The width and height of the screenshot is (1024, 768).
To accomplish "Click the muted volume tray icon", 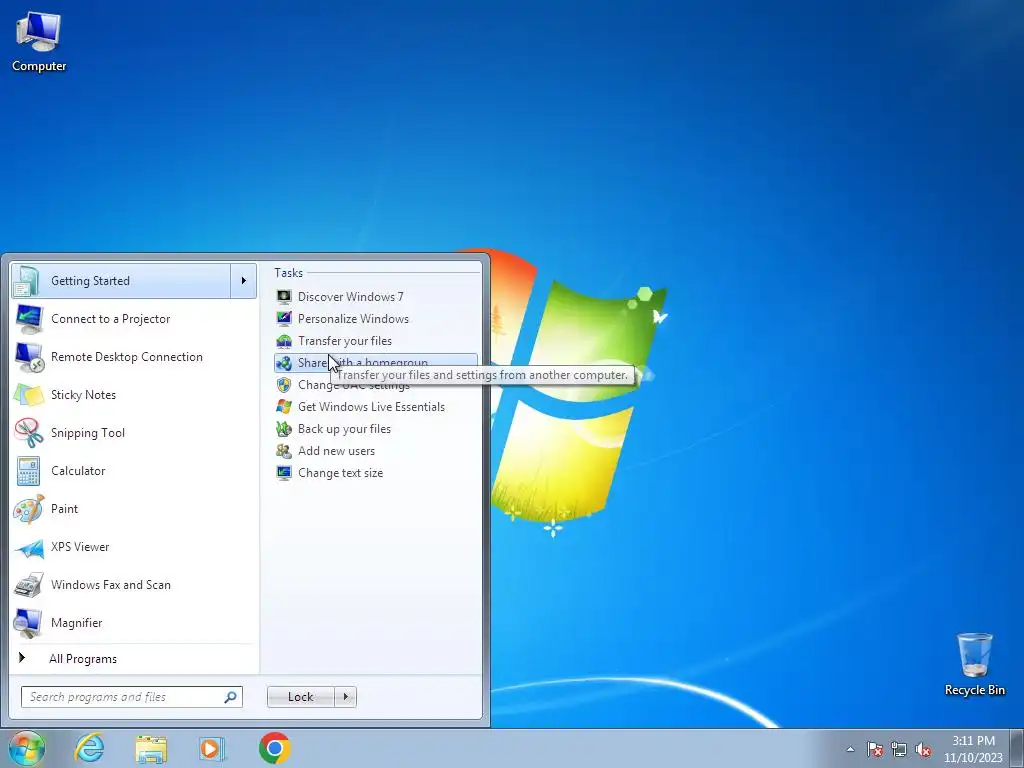I will 923,749.
